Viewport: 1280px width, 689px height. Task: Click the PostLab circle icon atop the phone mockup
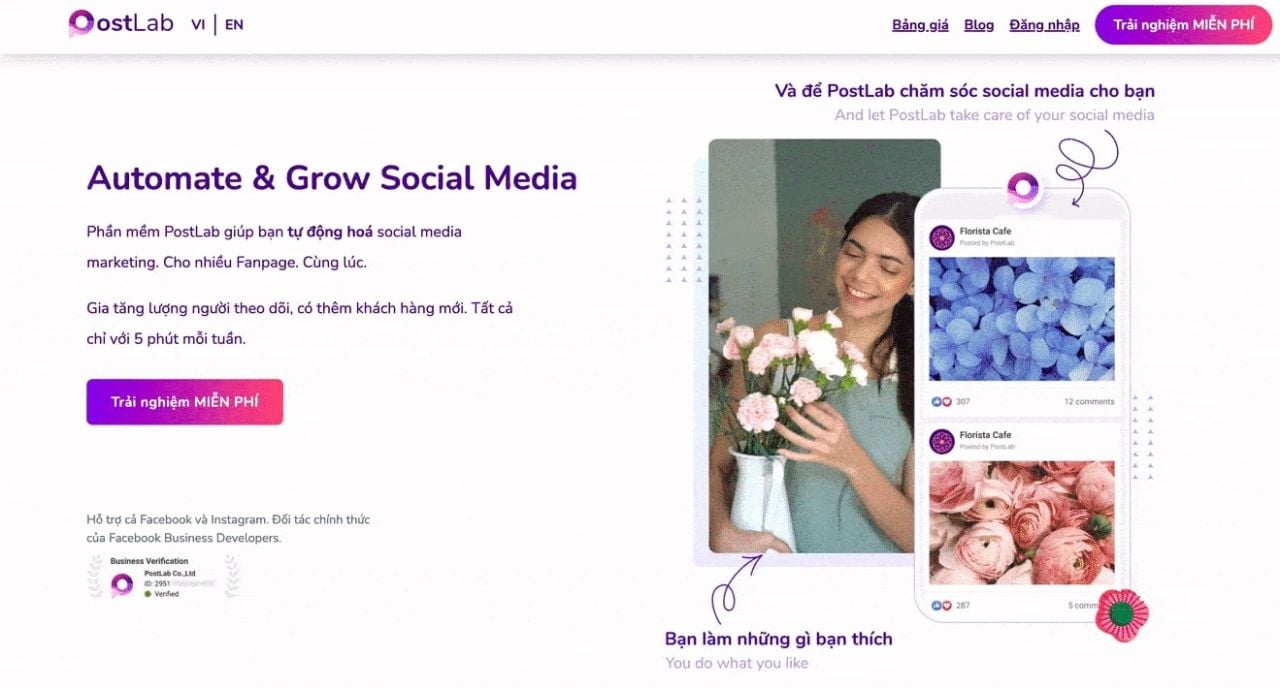(1023, 188)
